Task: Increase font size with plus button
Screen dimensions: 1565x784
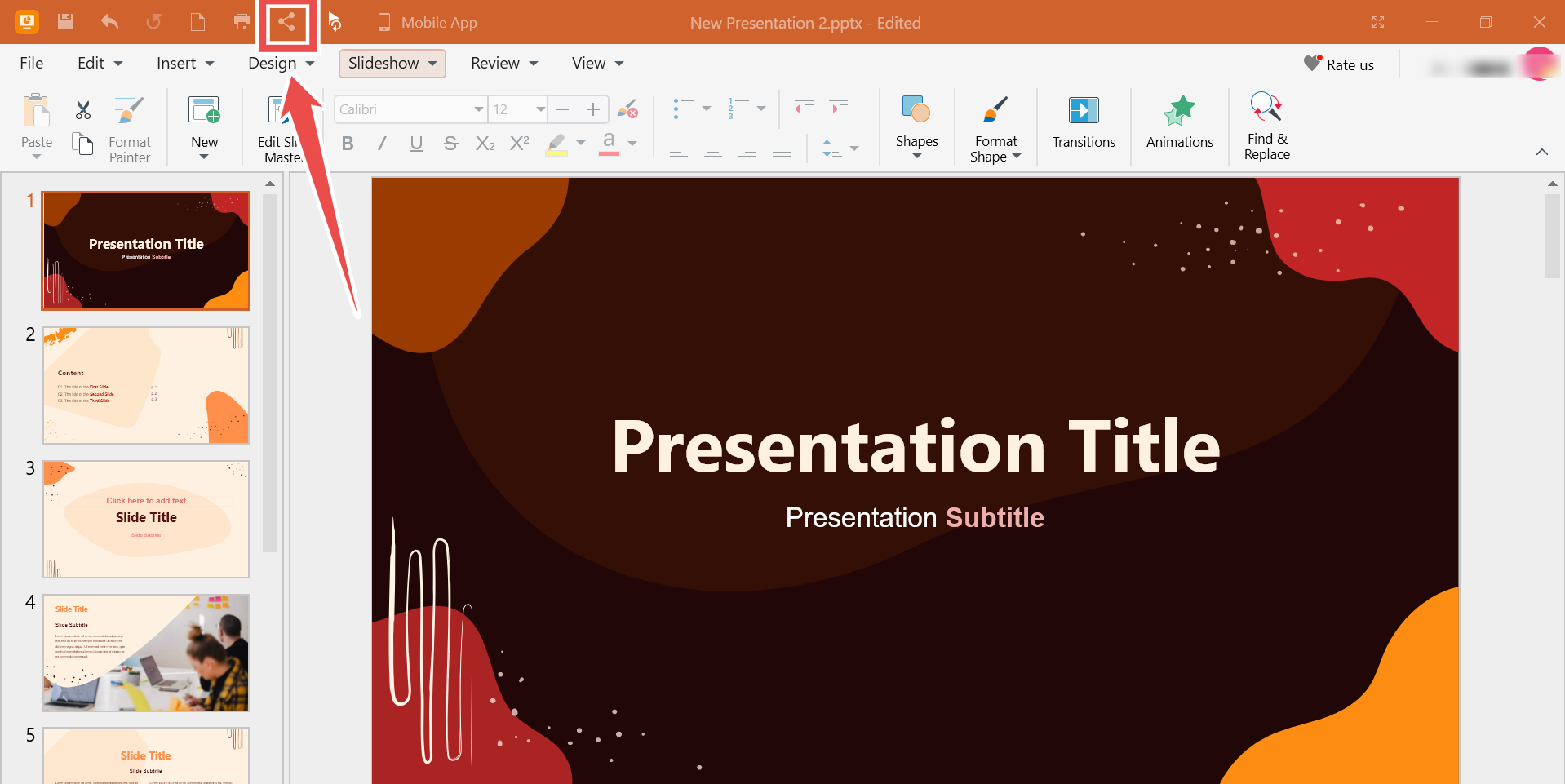Action: [x=593, y=109]
